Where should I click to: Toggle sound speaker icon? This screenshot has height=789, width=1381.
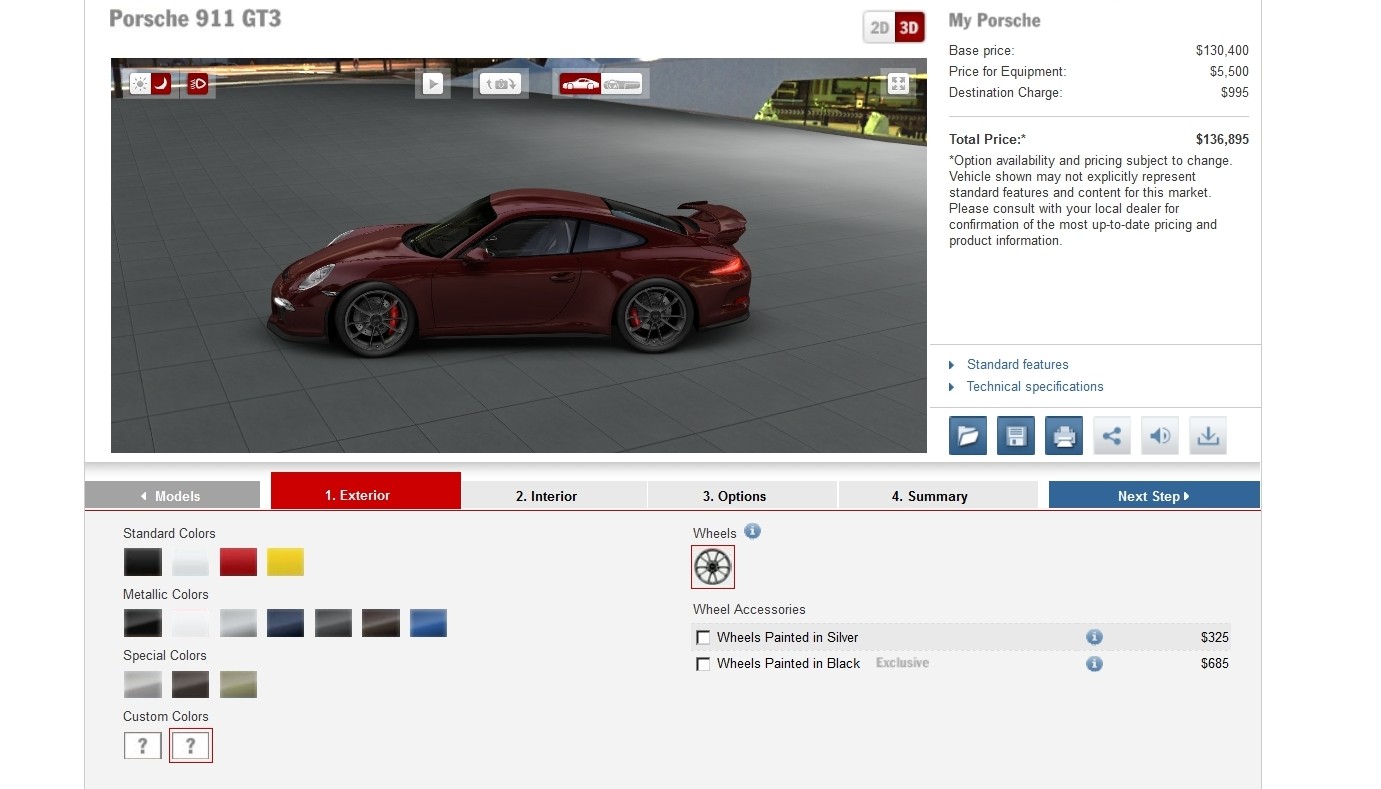[x=1160, y=436]
